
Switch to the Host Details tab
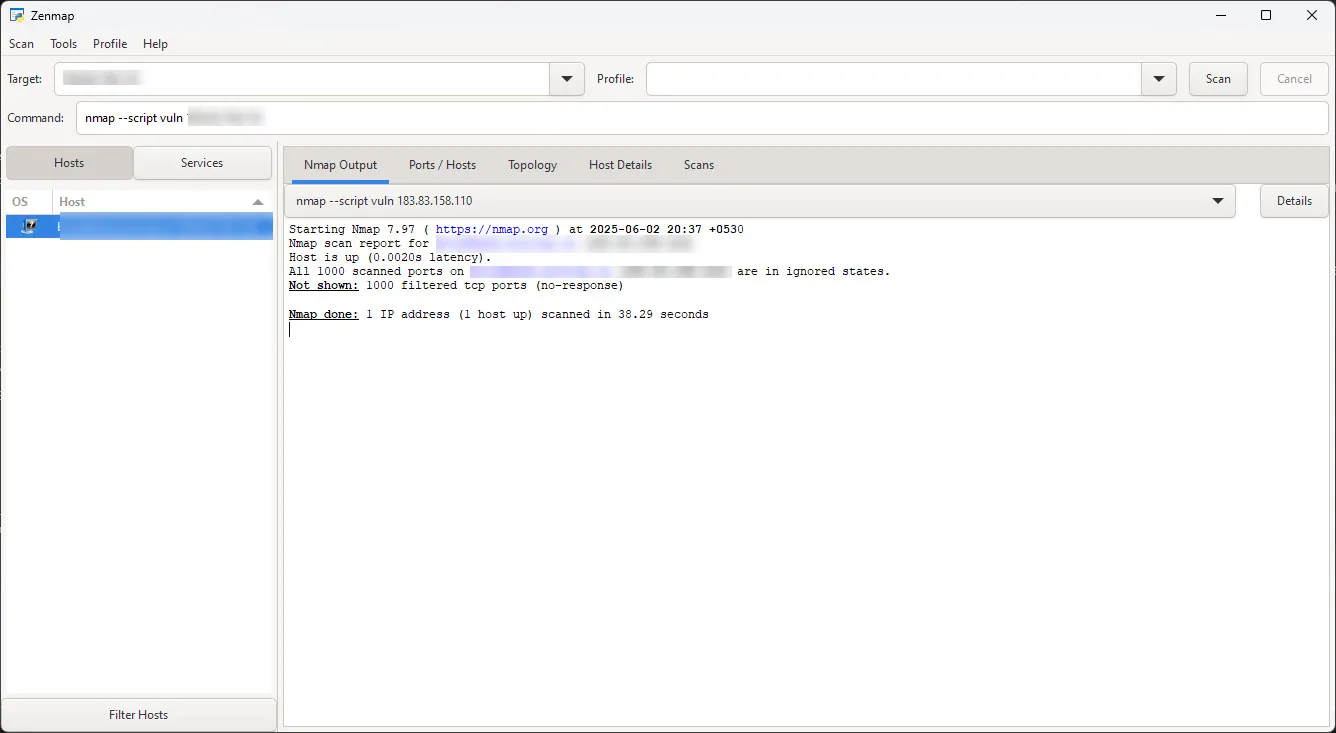(x=620, y=165)
